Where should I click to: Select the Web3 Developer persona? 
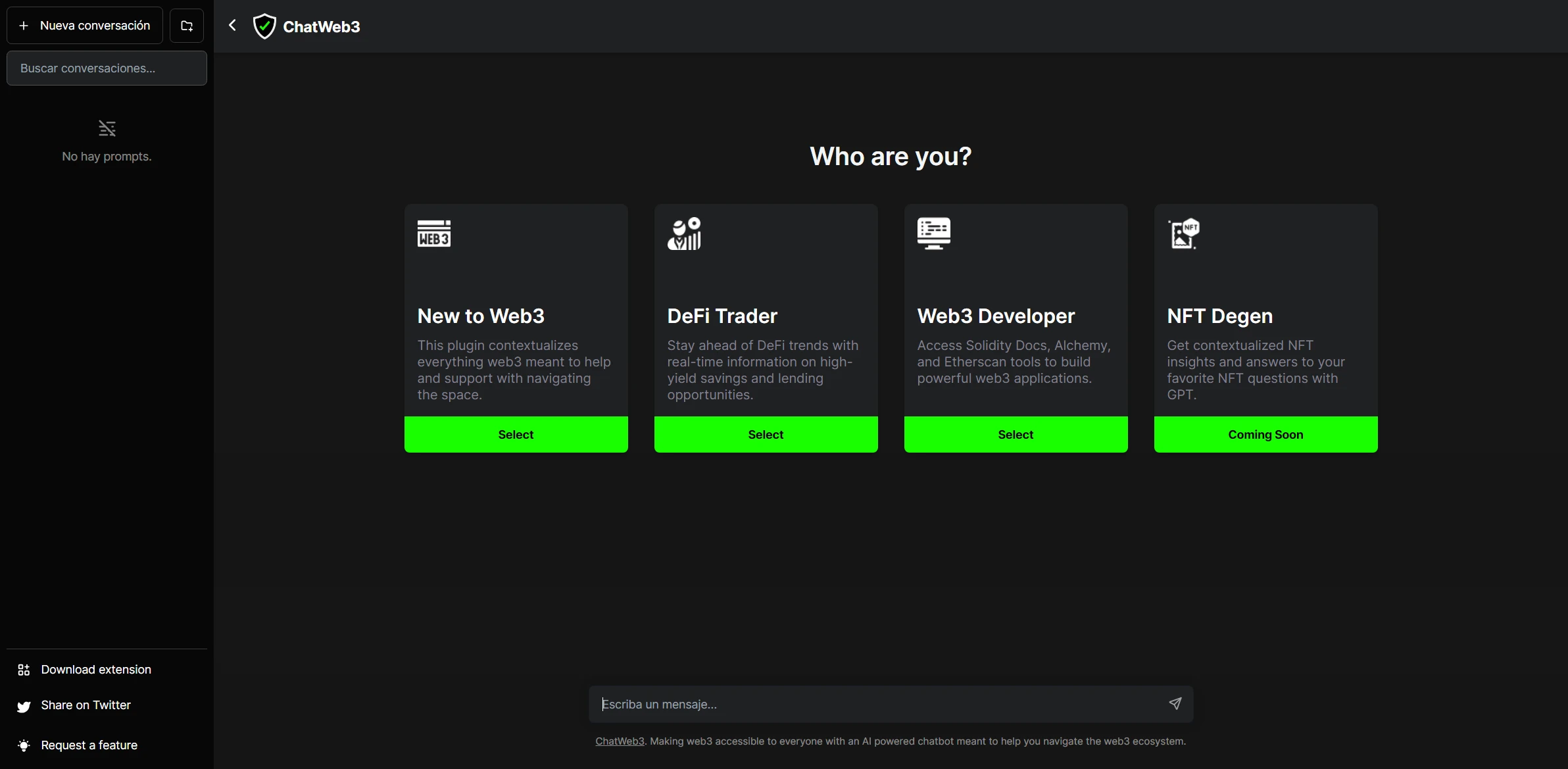tap(1016, 435)
